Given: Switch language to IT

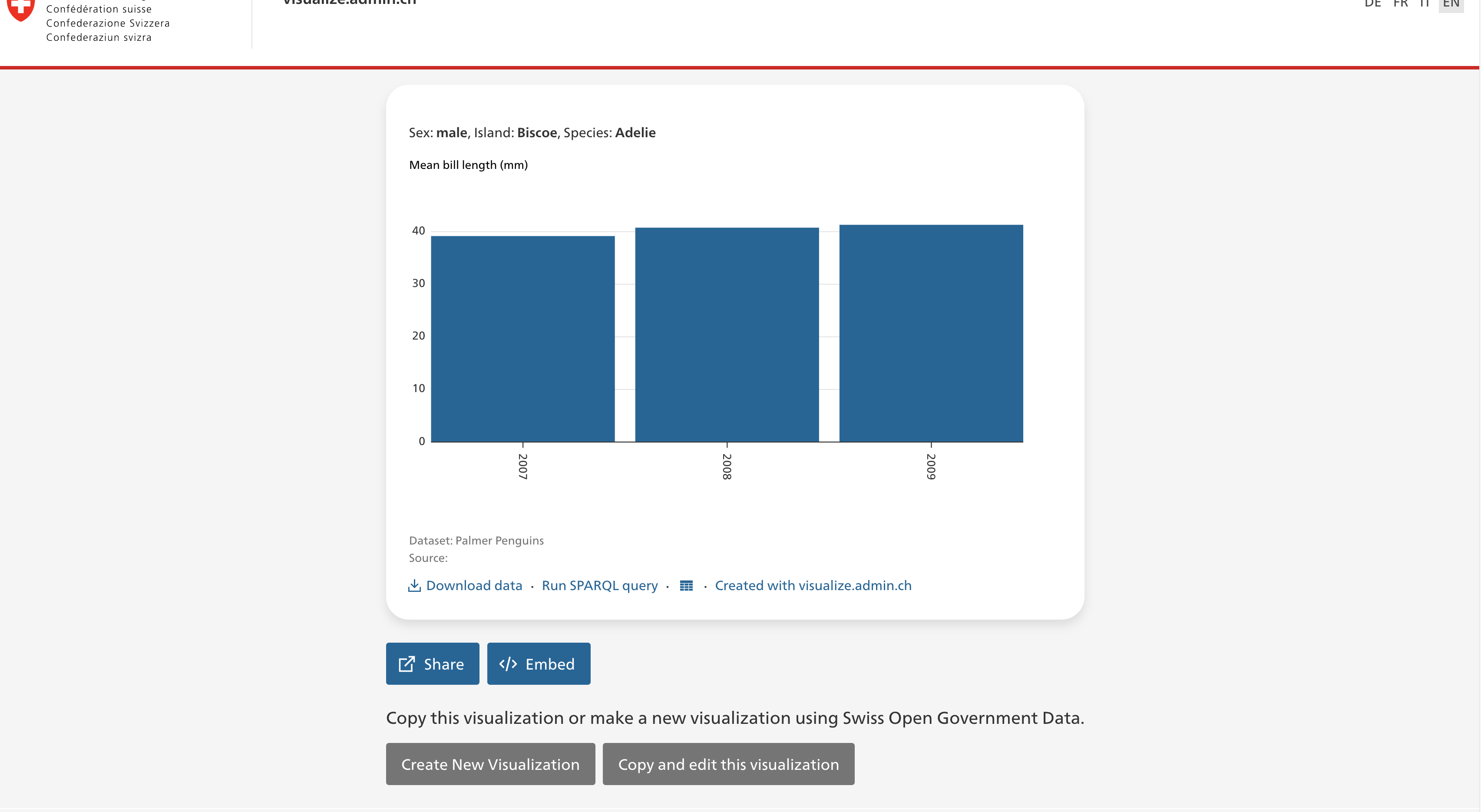Looking at the screenshot, I should (x=1425, y=3).
